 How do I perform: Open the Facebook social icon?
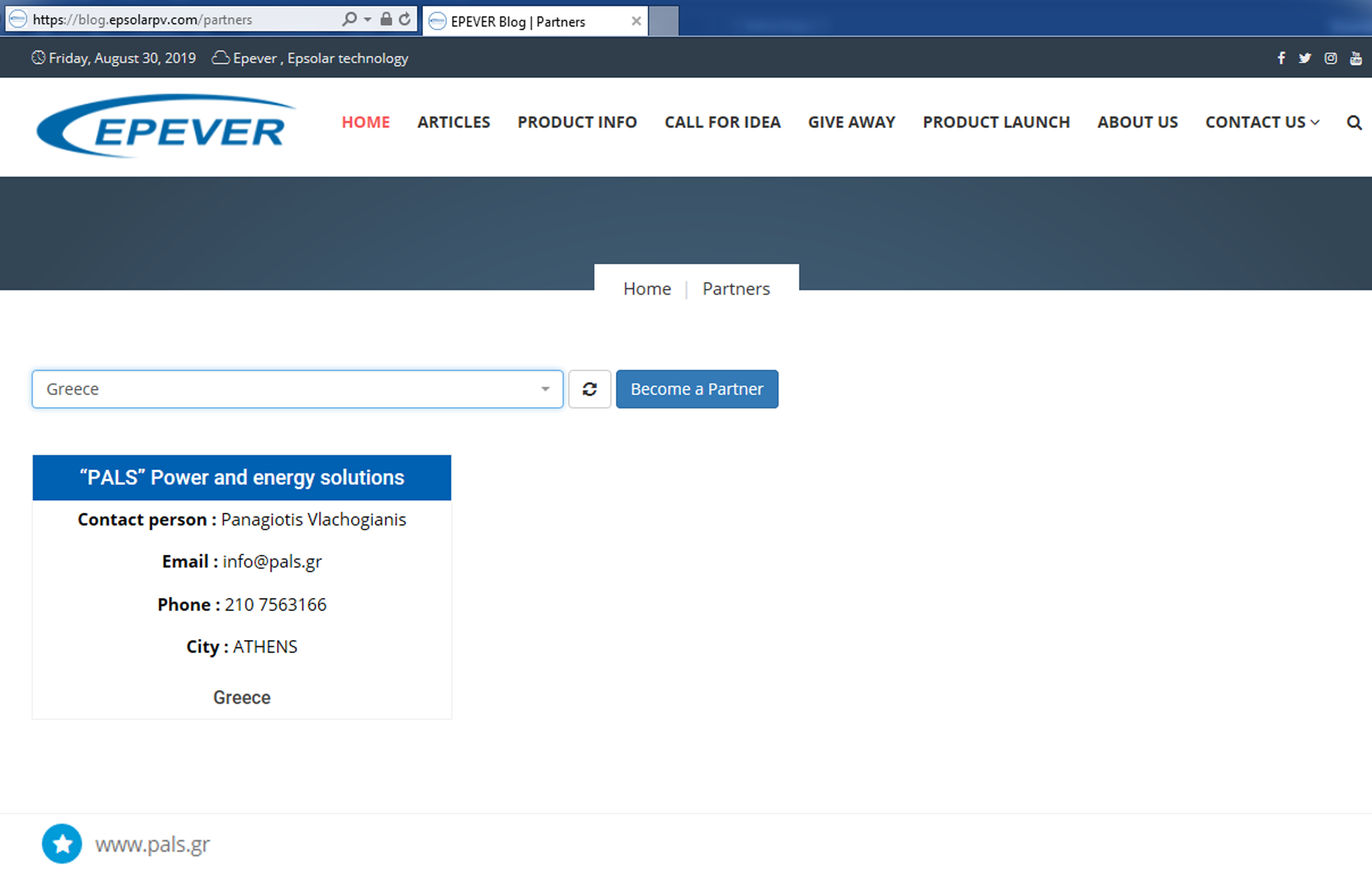coord(1281,58)
